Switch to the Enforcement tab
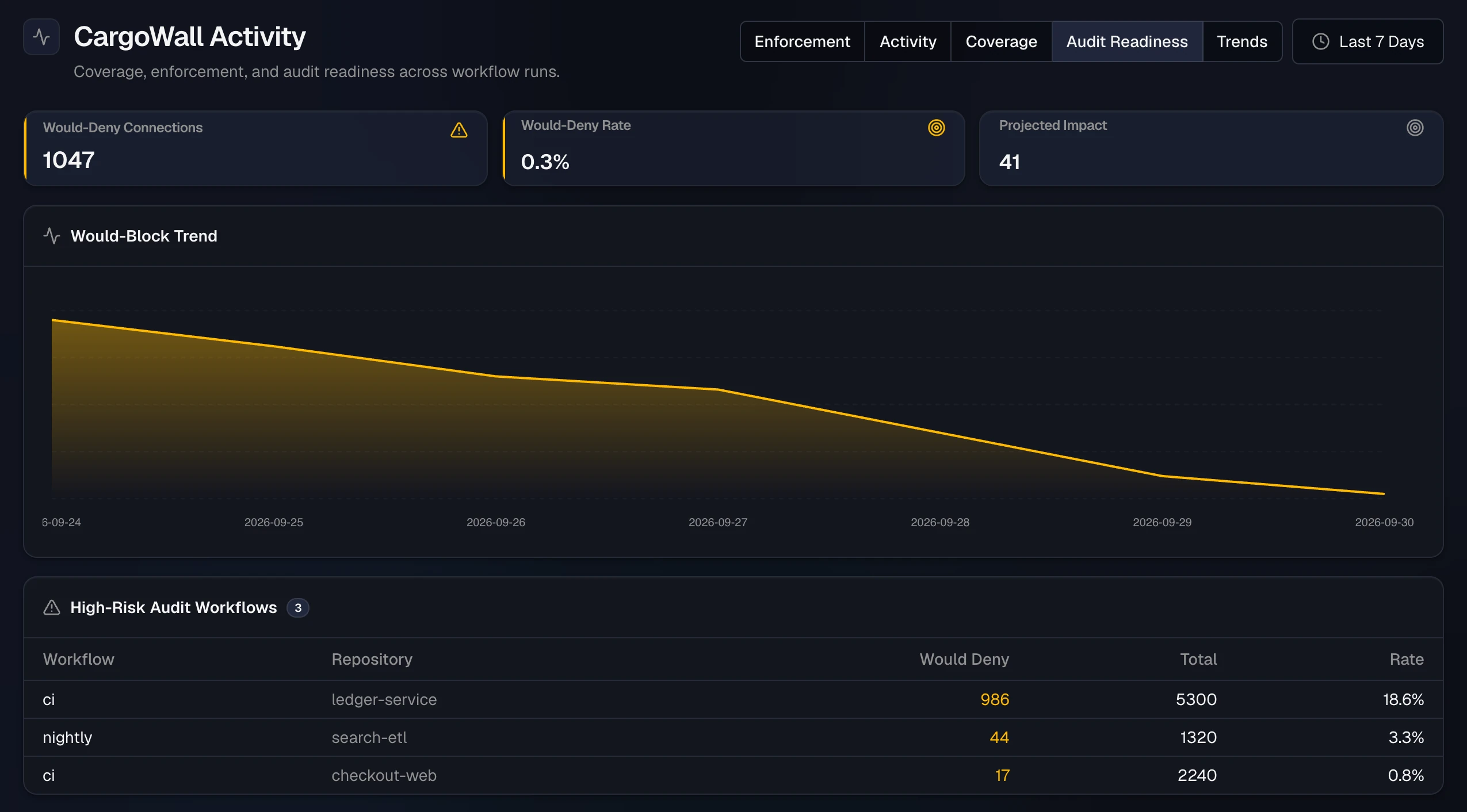This screenshot has height=812, width=1467. [x=802, y=41]
